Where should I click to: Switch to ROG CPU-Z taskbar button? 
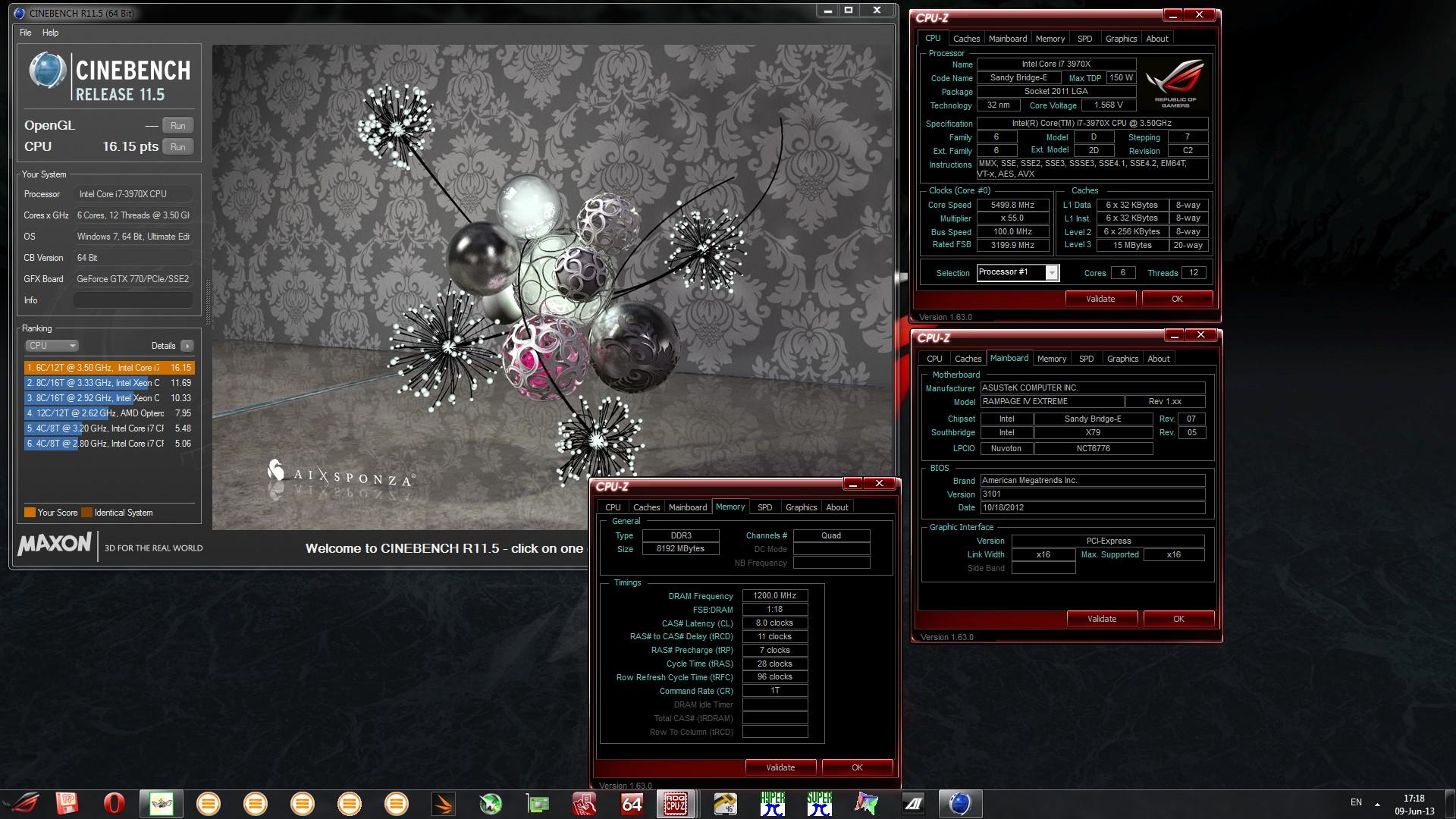[x=676, y=803]
